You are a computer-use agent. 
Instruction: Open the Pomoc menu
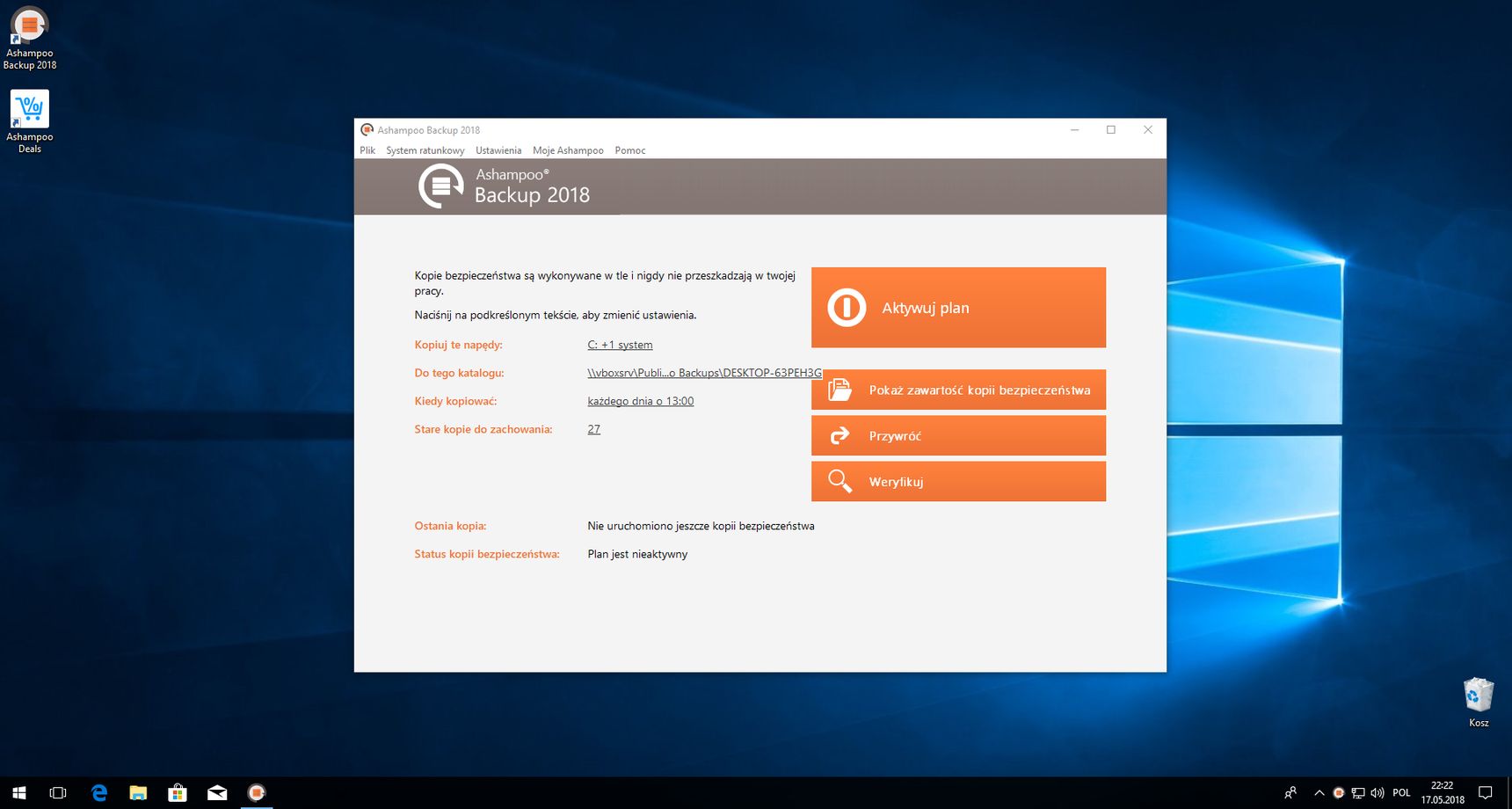point(630,150)
